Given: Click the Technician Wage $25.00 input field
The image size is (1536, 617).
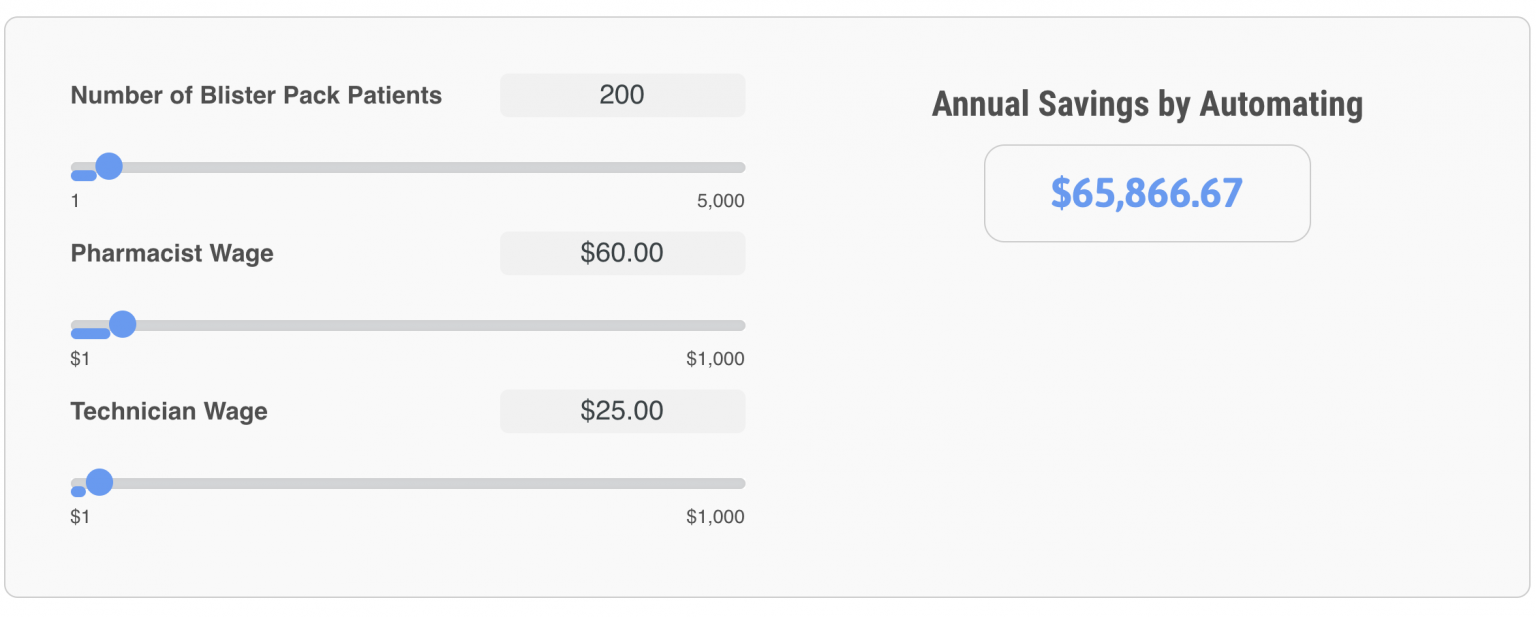Looking at the screenshot, I should 622,411.
